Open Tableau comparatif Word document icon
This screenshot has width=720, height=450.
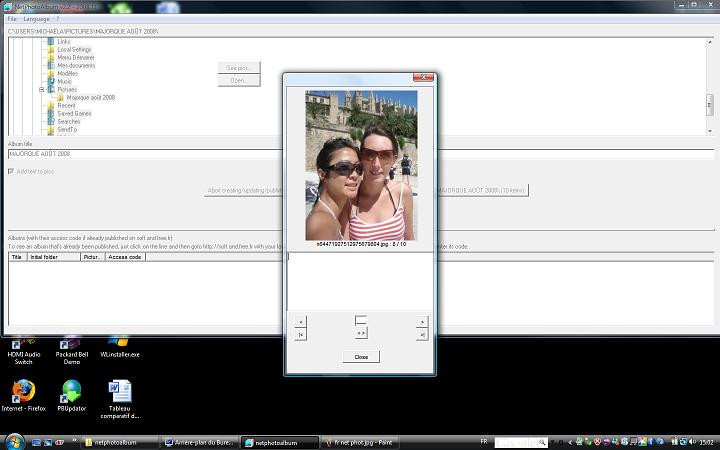[120, 399]
